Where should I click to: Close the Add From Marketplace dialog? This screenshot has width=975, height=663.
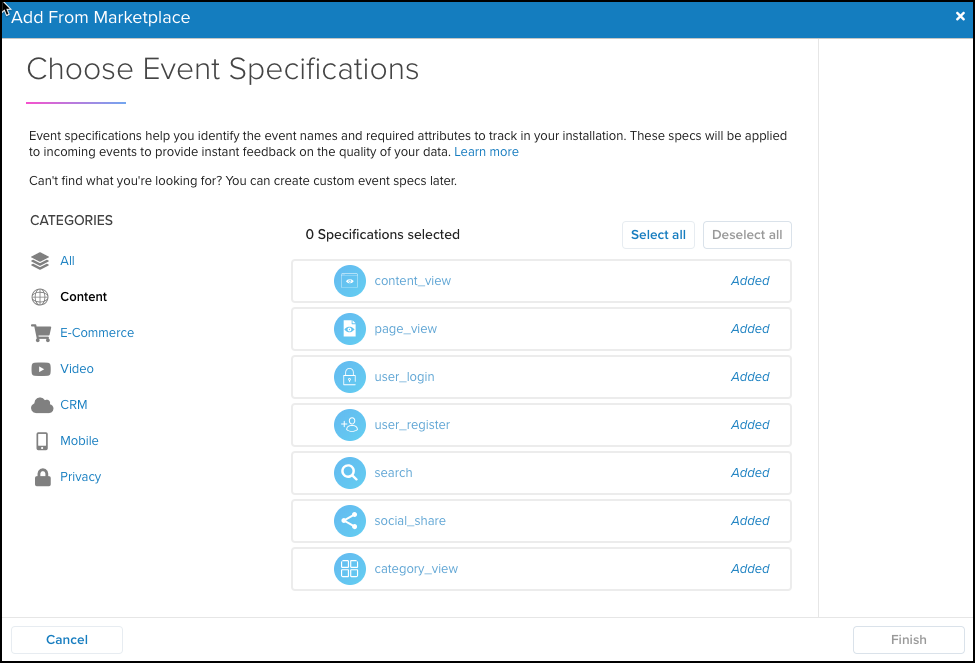click(960, 16)
